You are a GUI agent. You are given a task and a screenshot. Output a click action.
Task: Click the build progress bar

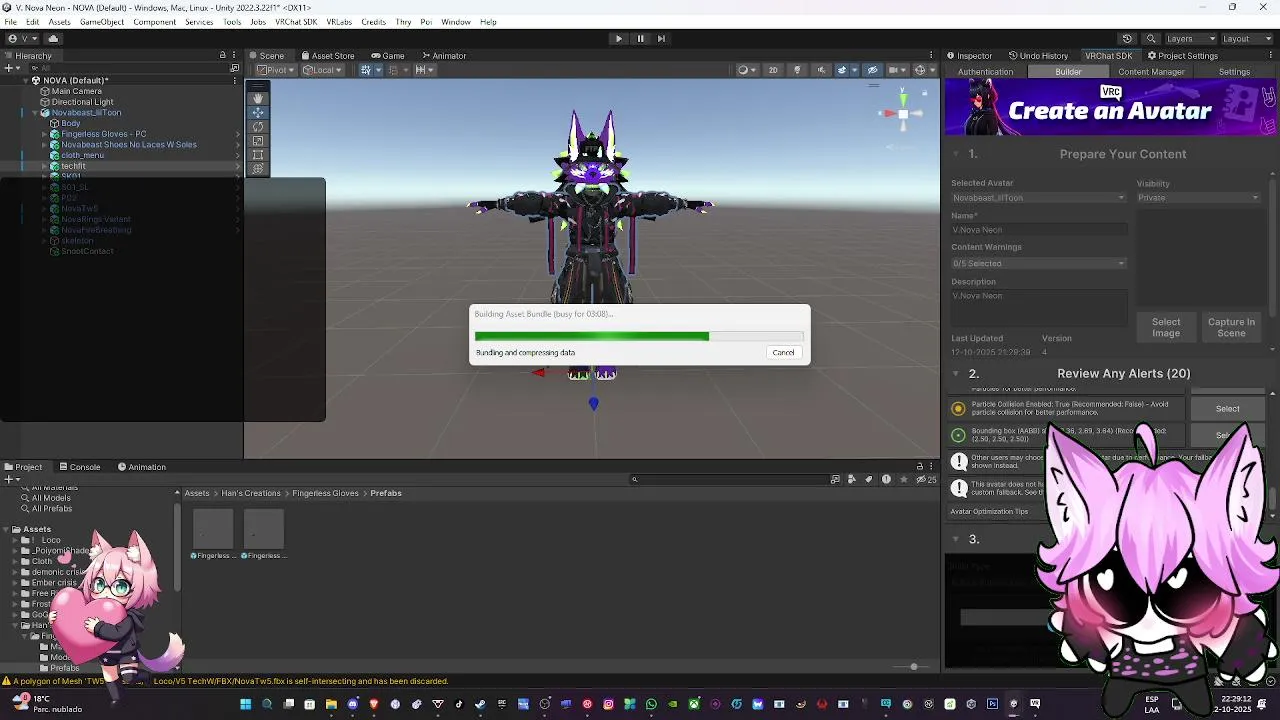click(639, 336)
